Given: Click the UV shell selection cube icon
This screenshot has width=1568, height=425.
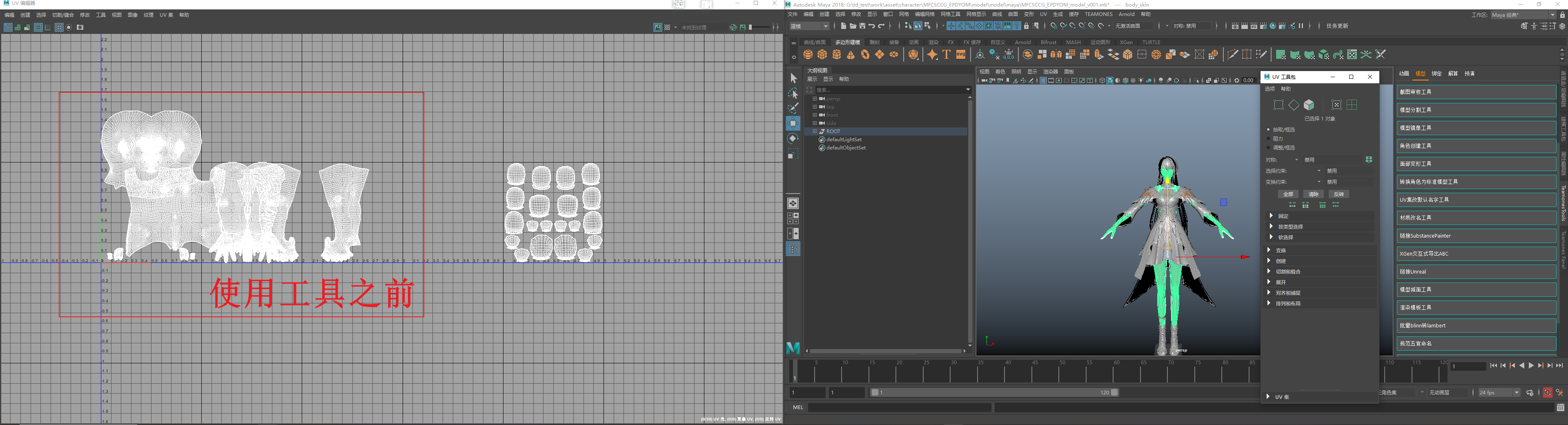Looking at the screenshot, I should [x=1309, y=105].
